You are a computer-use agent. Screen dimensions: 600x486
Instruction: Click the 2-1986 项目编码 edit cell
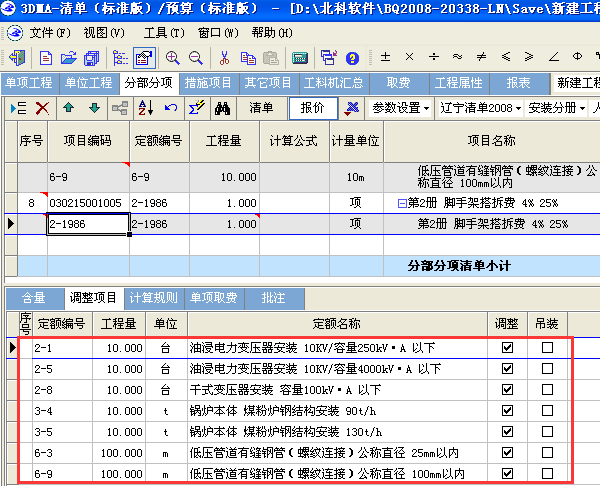point(88,224)
